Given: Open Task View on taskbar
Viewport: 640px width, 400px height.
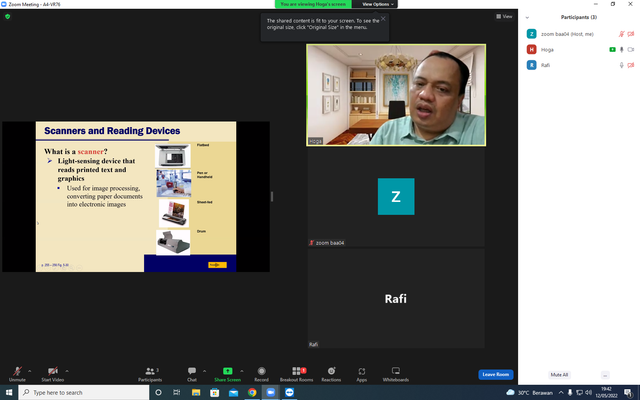Looking at the screenshot, I should [177, 392].
